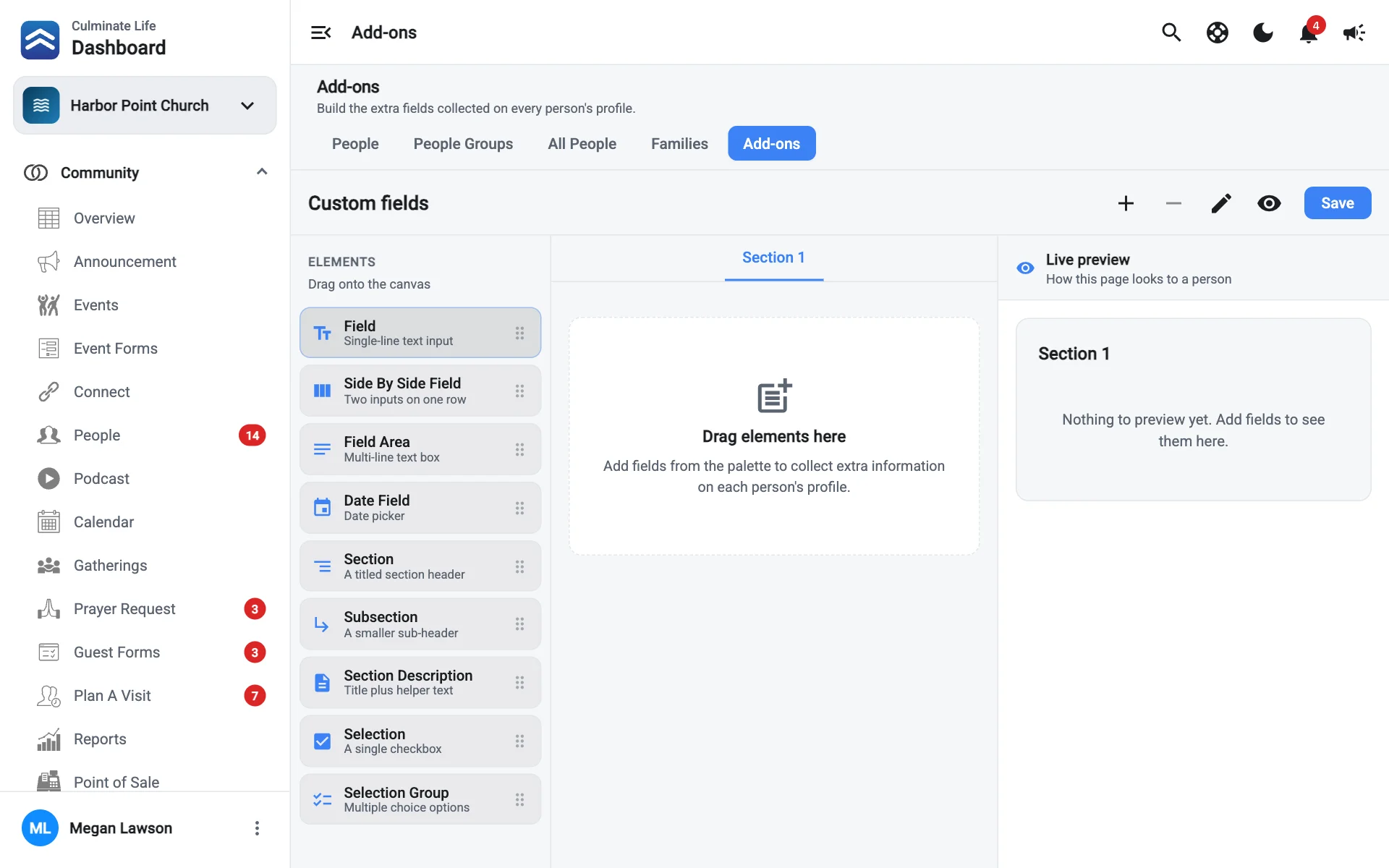Viewport: 1389px width, 868px height.
Task: Switch to the People tab
Action: pos(355,143)
